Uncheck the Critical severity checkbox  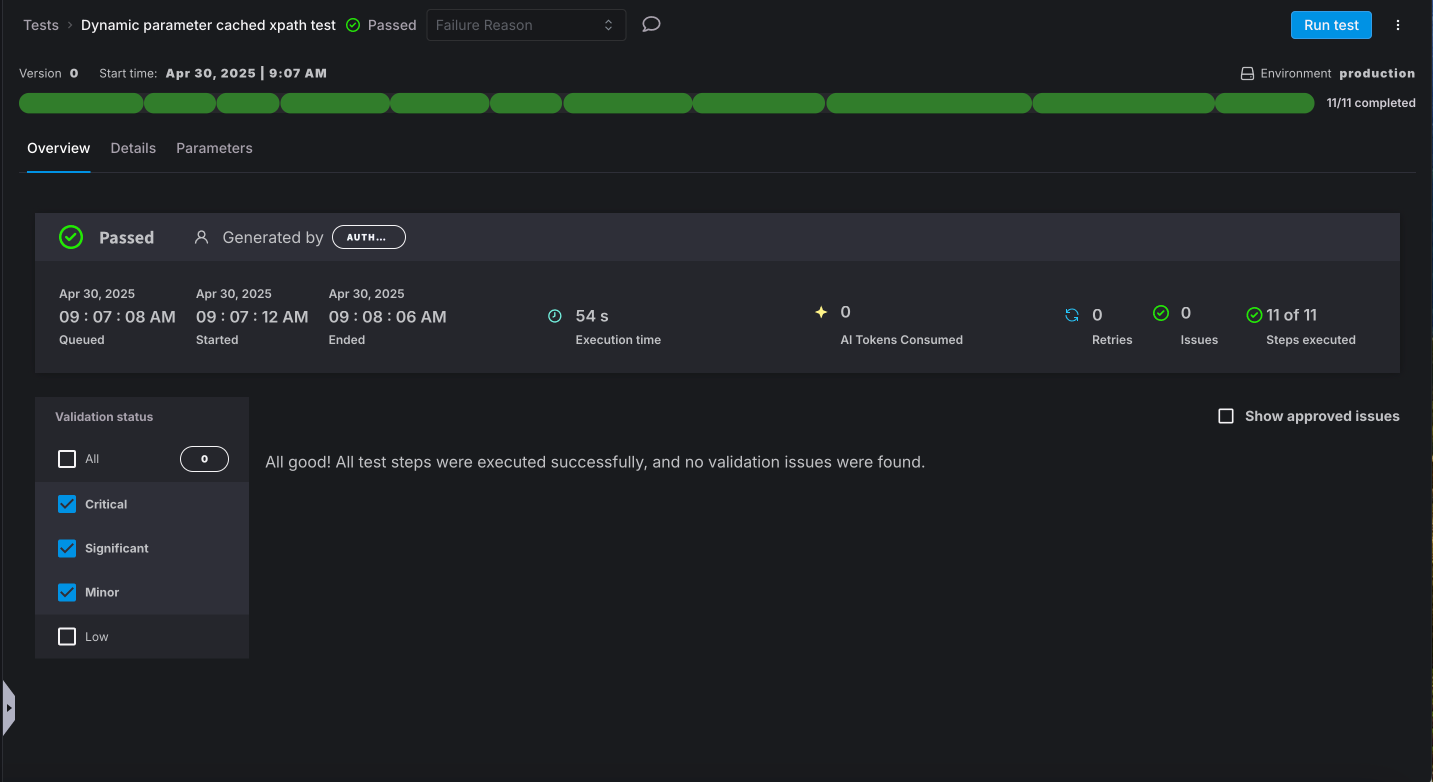pyautogui.click(x=67, y=504)
